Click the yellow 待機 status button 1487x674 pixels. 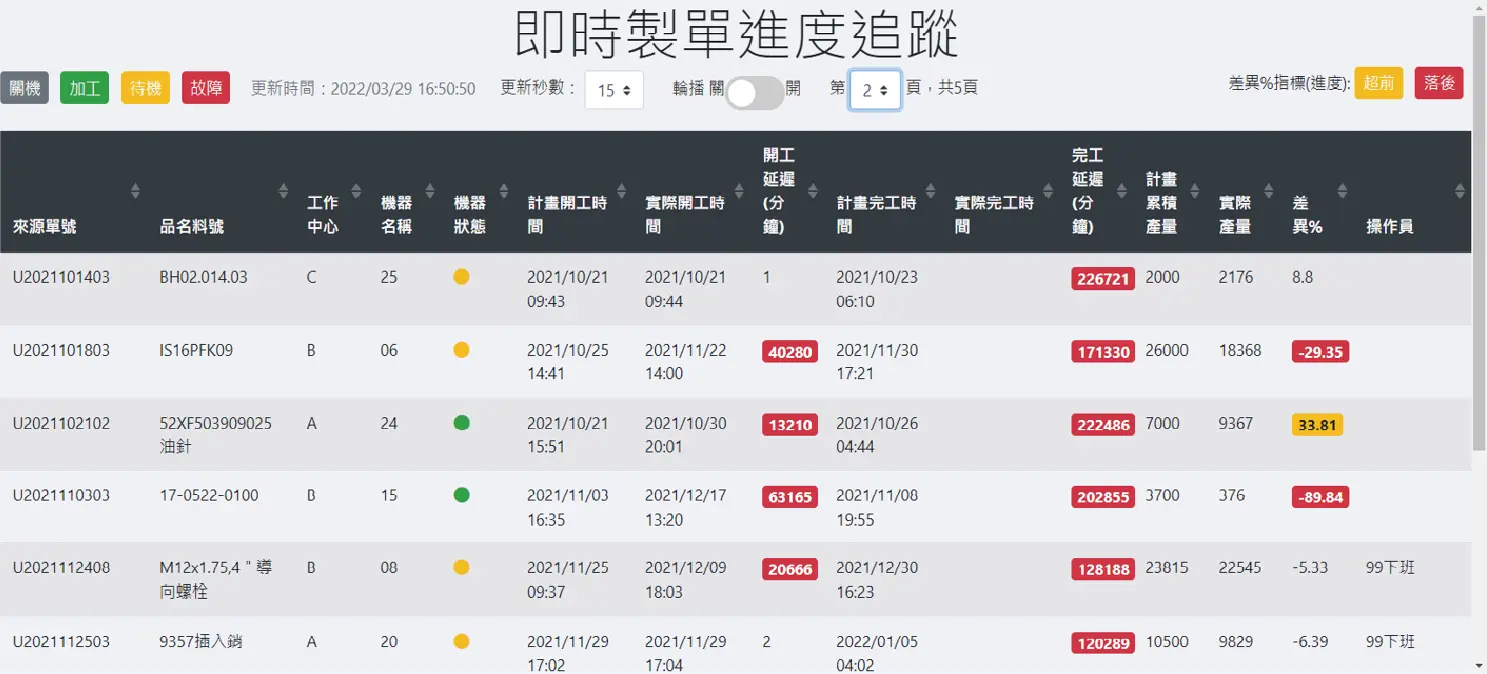click(146, 88)
